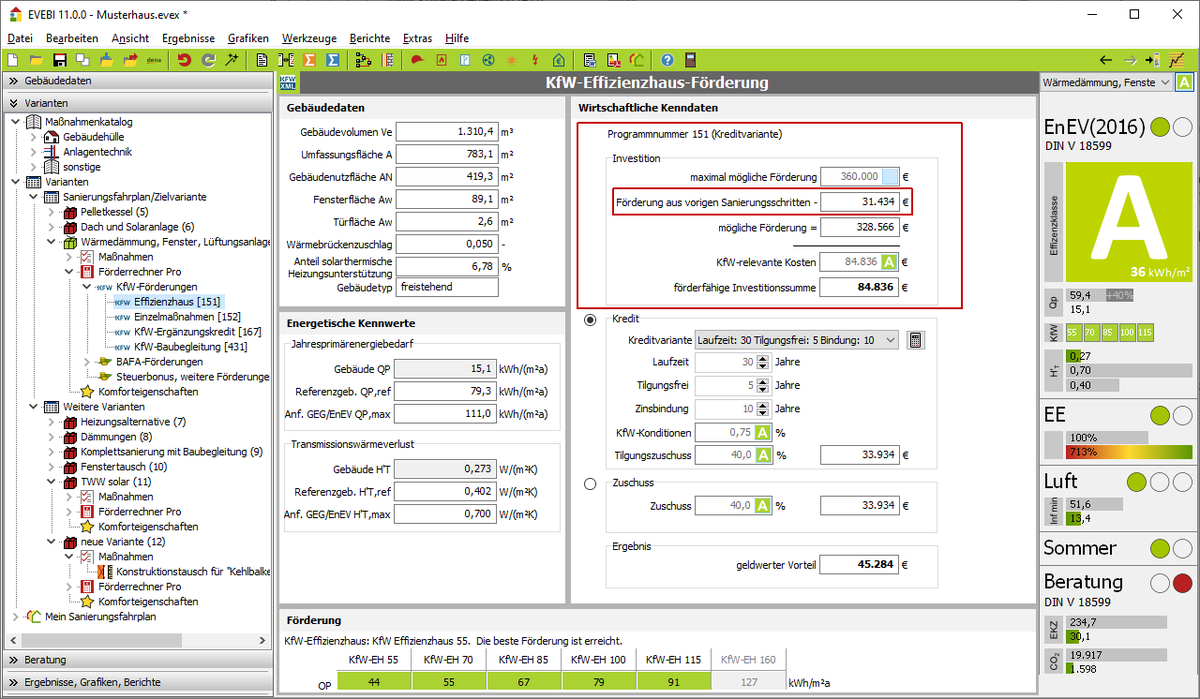Select KfW-Ergänzungskredit [167] in the tree
The height and width of the screenshot is (699, 1200).
tap(197, 332)
